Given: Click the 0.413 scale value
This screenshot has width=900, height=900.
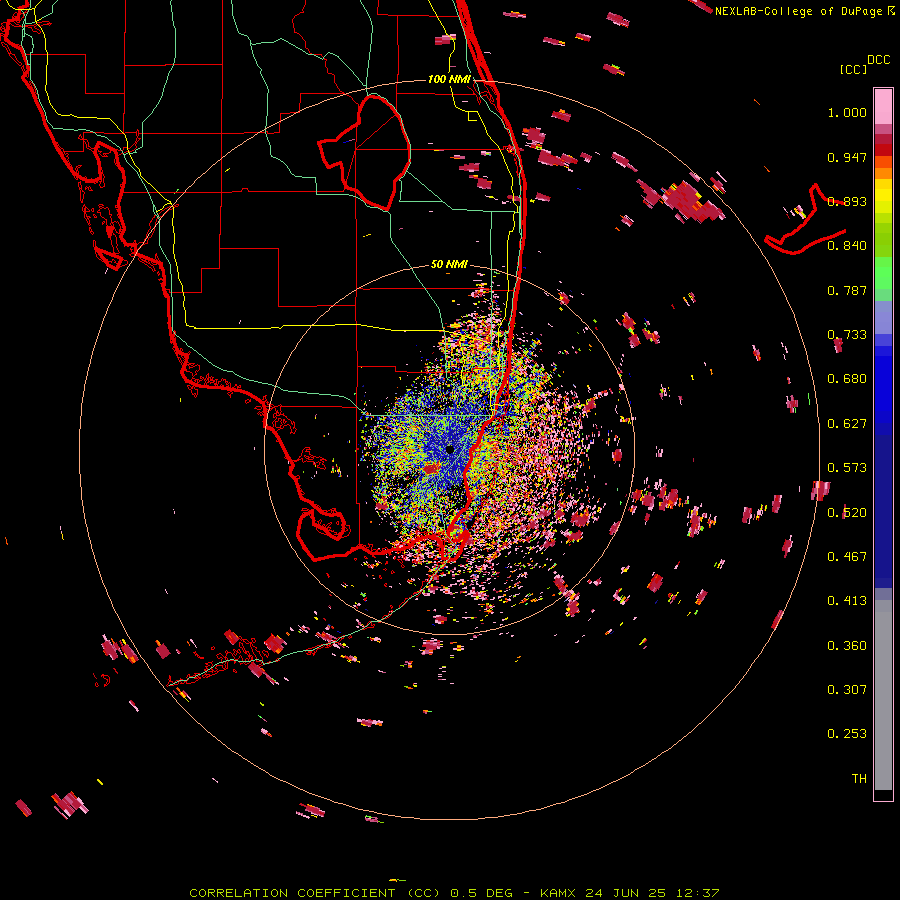Looking at the screenshot, I should pos(847,601).
